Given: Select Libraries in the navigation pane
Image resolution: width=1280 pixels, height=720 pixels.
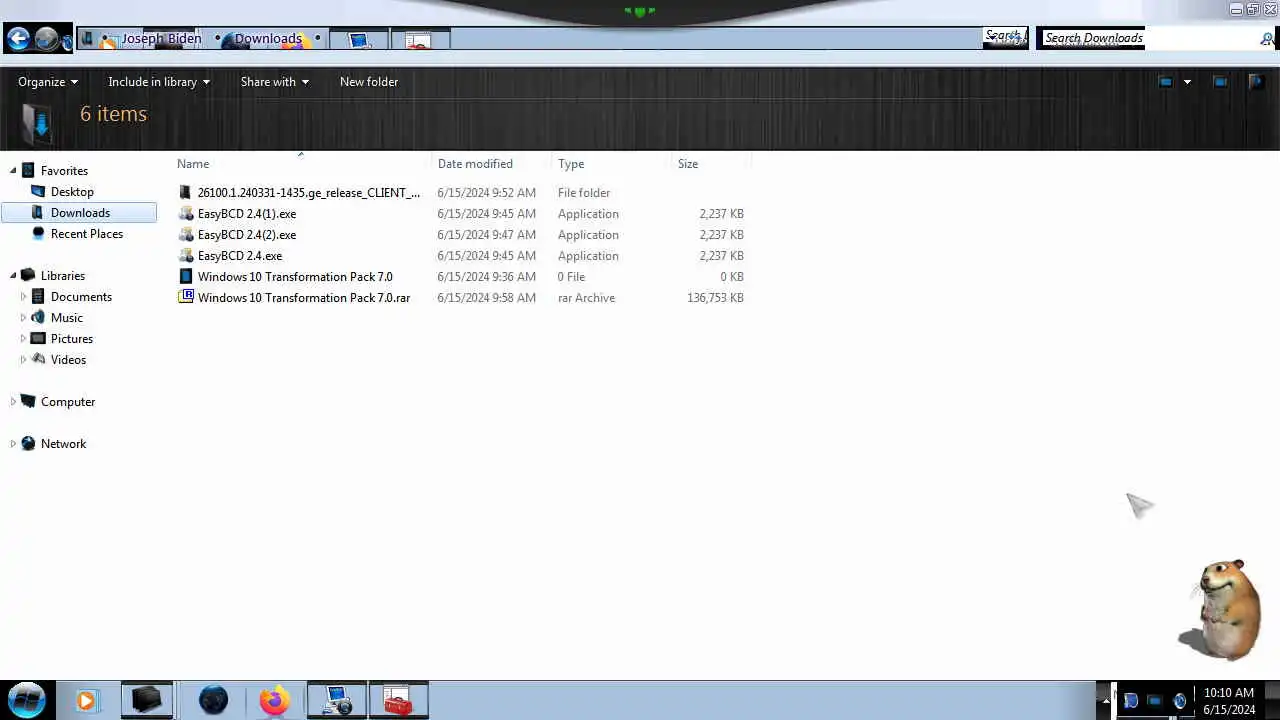Looking at the screenshot, I should coord(63,276).
